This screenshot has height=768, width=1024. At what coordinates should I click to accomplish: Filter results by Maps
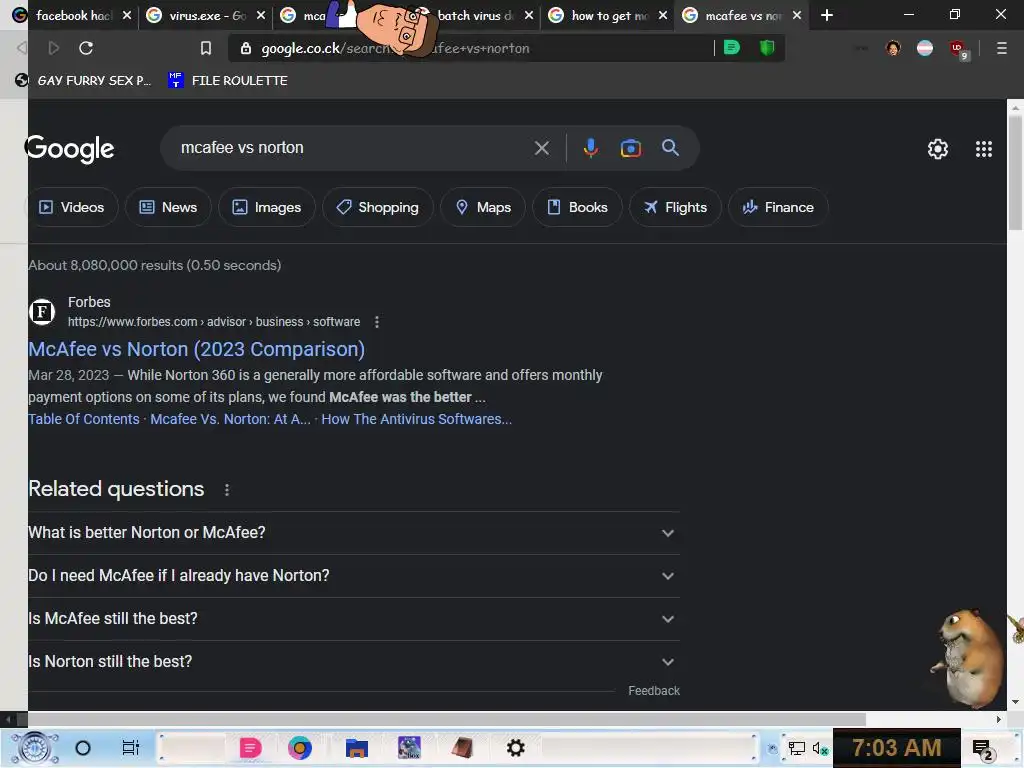coord(483,208)
